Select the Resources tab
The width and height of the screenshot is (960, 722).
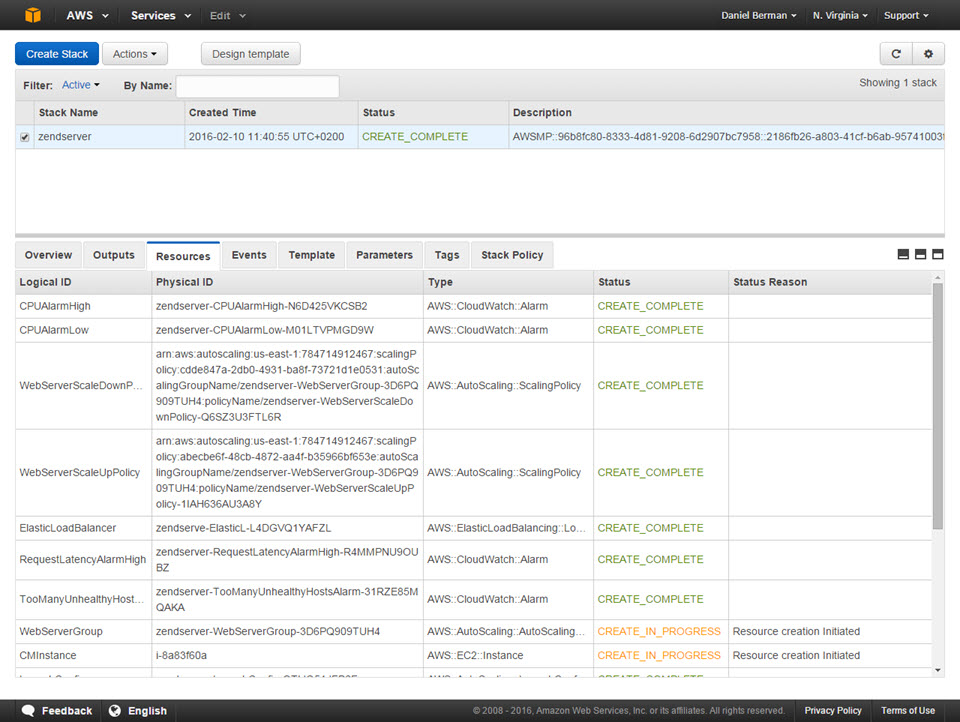point(183,256)
